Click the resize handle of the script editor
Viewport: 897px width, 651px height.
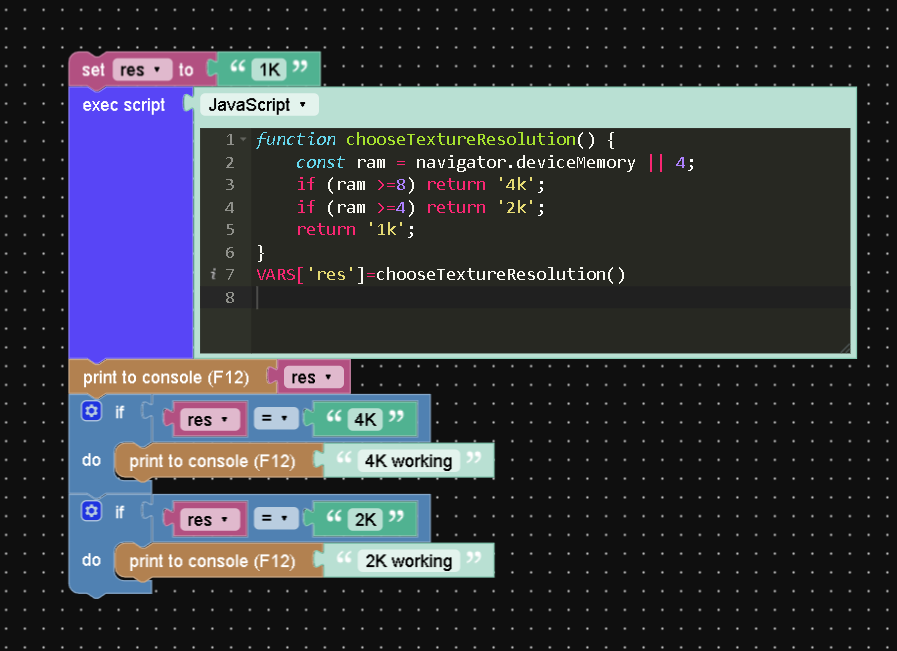[x=844, y=347]
